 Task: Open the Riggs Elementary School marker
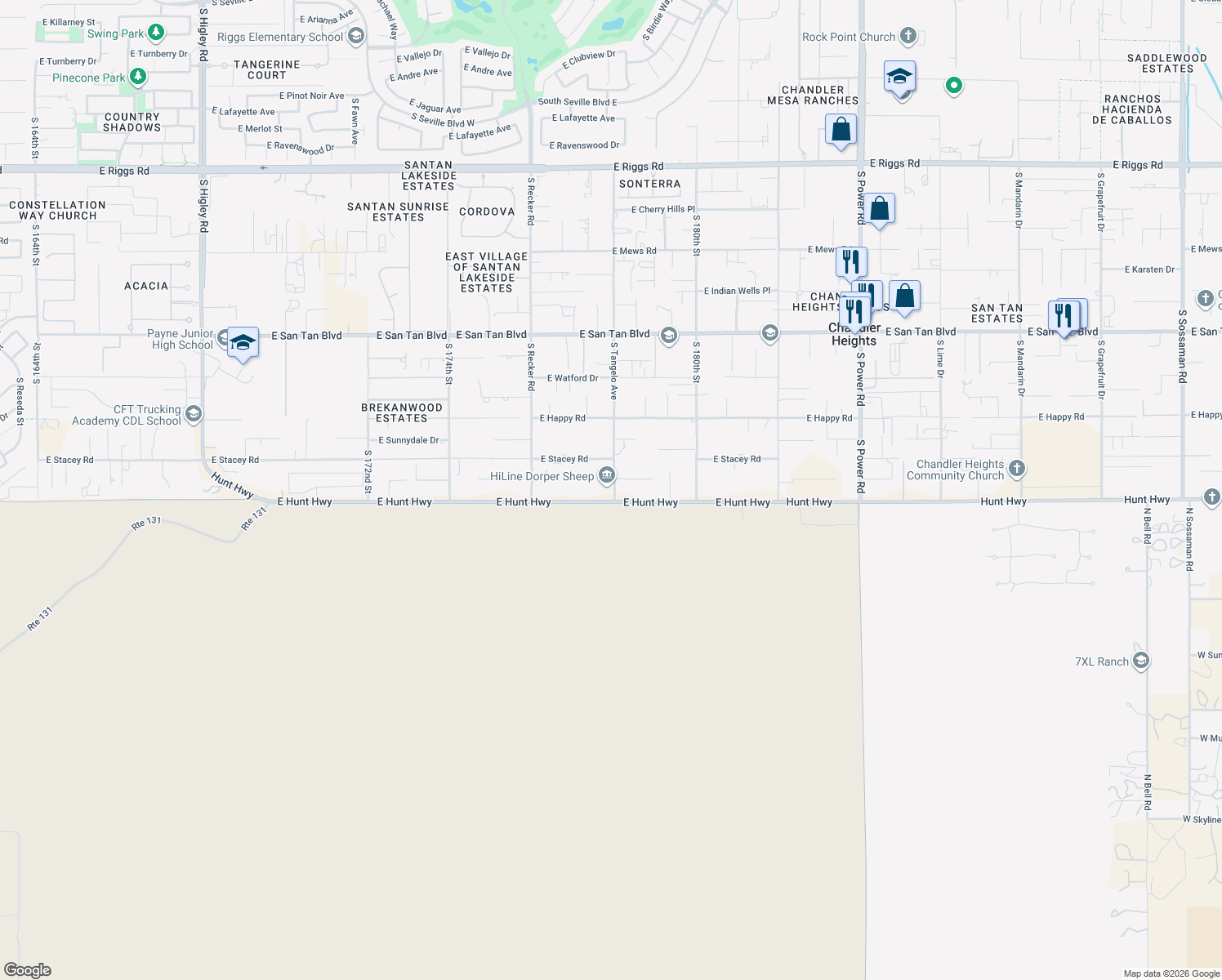click(355, 37)
